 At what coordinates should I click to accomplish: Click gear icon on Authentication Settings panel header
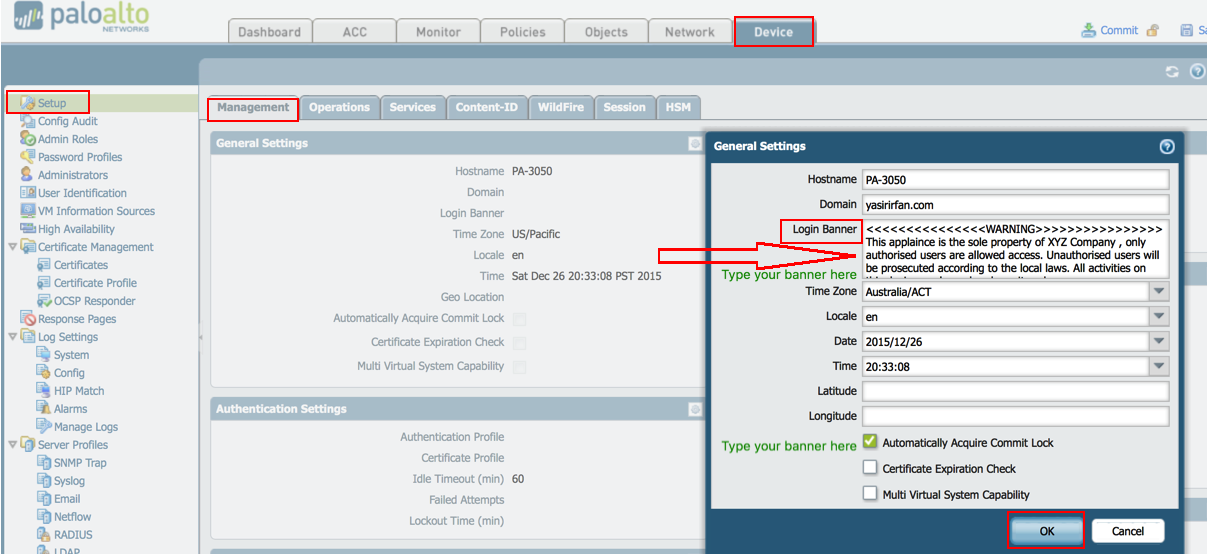(x=695, y=409)
